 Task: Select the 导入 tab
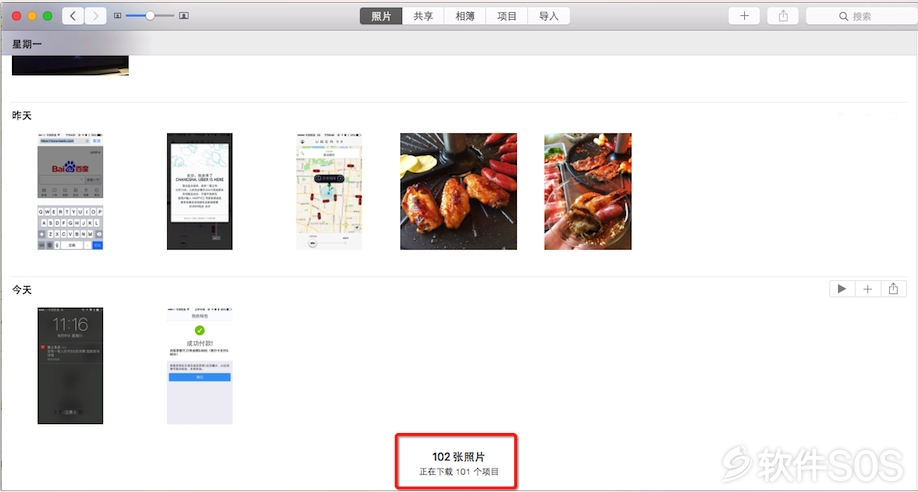[549, 16]
